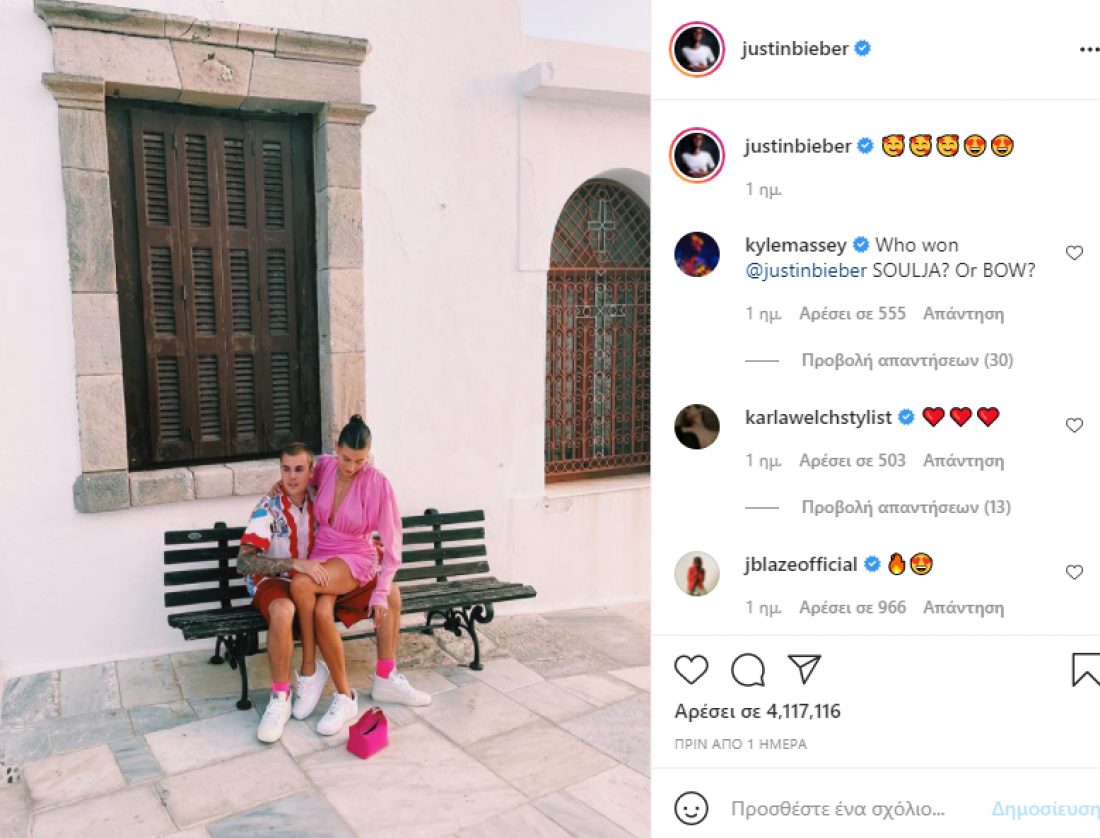Reply to jblazeofficial's comment via Απάντηση

click(x=963, y=608)
